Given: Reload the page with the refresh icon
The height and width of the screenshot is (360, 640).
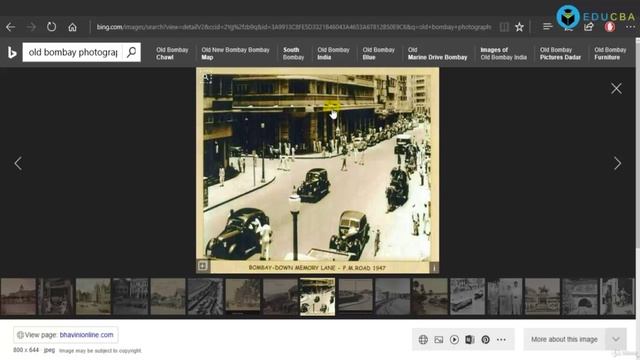Looking at the screenshot, I should click(x=51, y=27).
